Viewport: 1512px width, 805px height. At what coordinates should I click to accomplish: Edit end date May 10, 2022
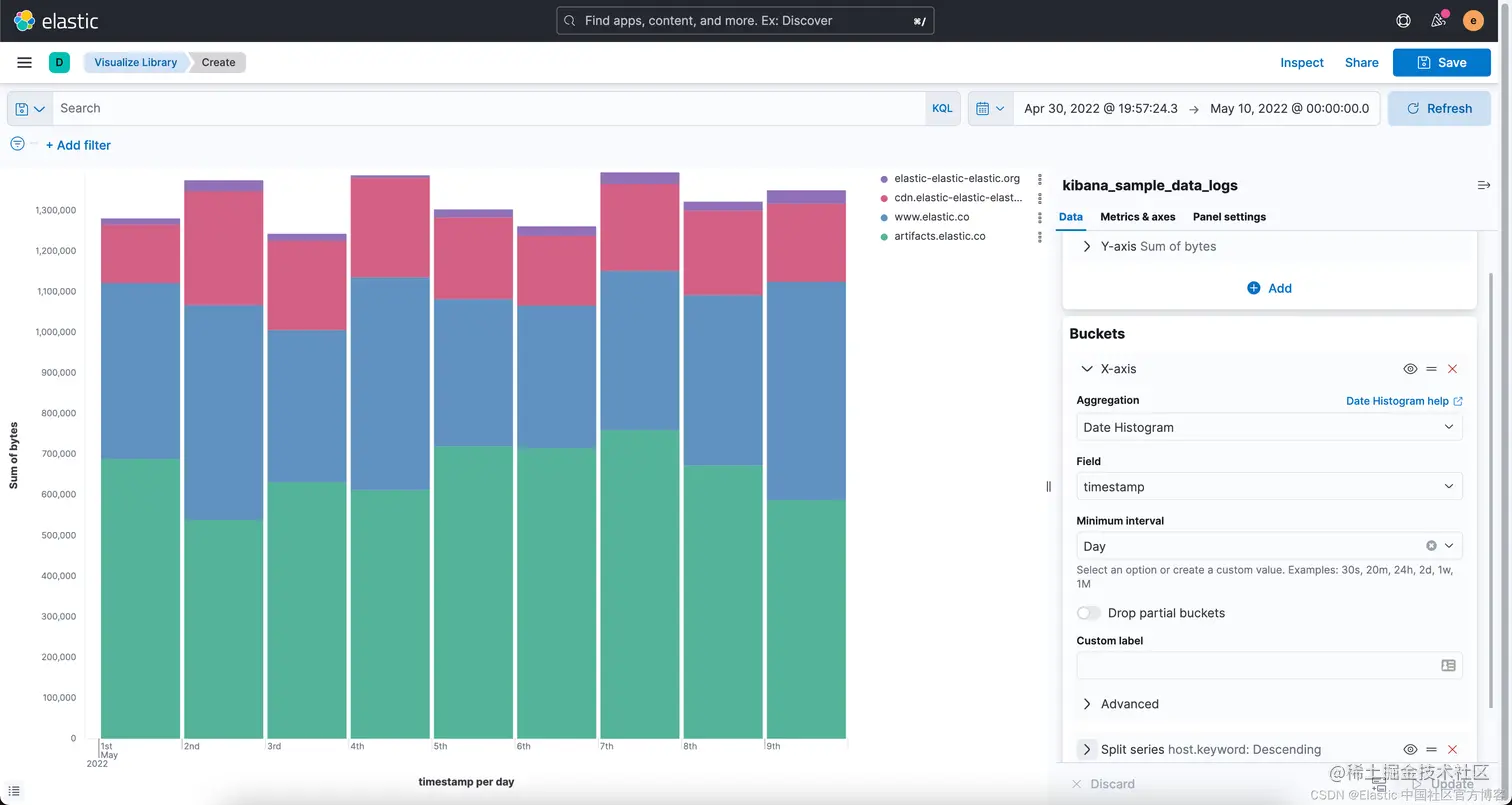[1289, 108]
